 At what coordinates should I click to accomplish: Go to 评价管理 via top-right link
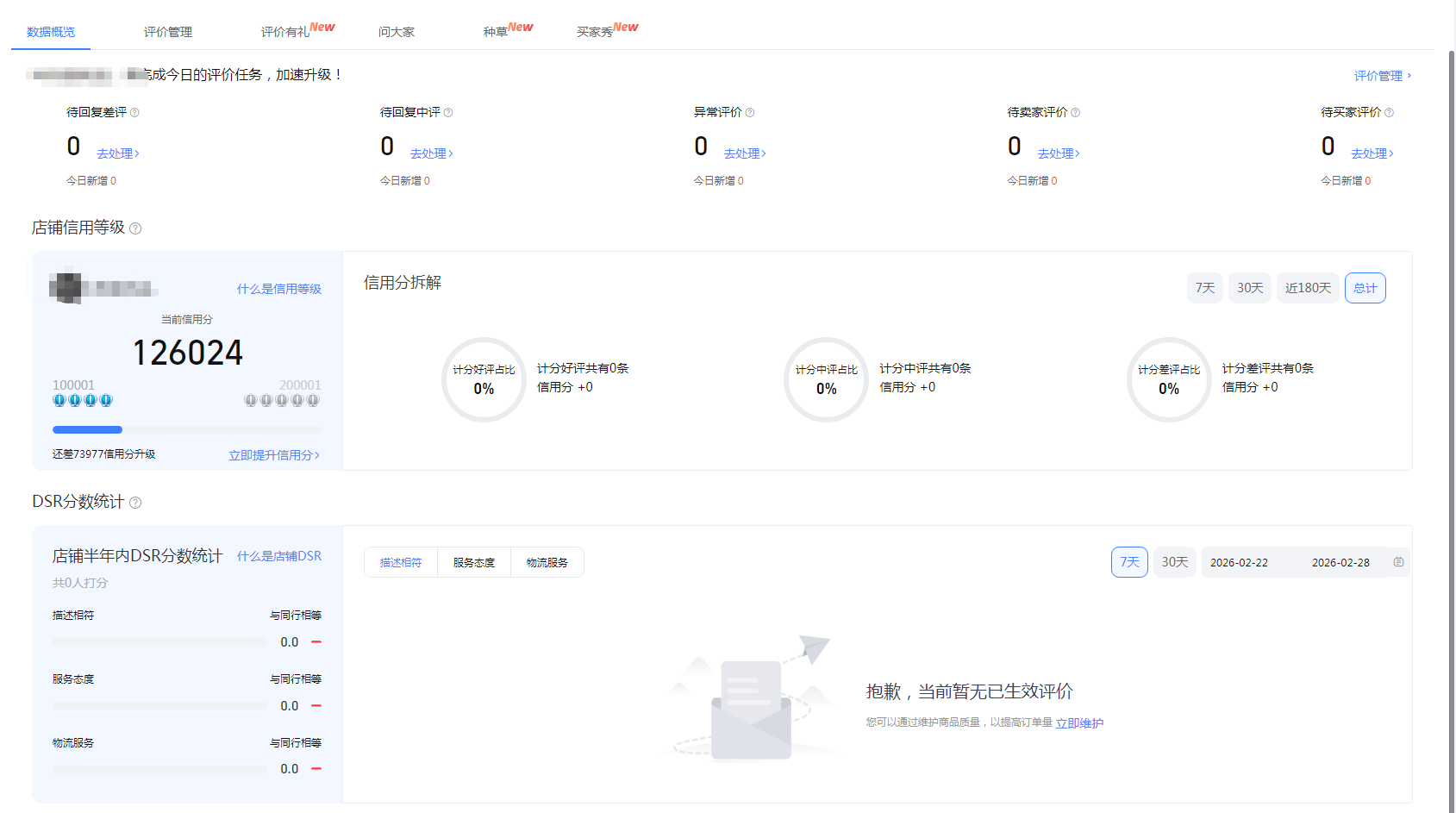pos(1383,76)
